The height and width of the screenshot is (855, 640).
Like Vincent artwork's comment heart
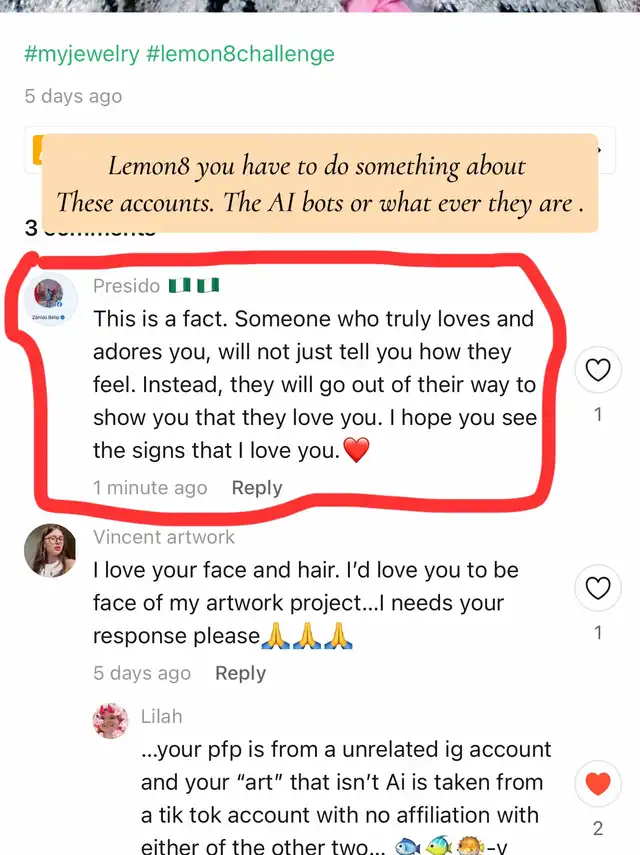click(x=597, y=588)
